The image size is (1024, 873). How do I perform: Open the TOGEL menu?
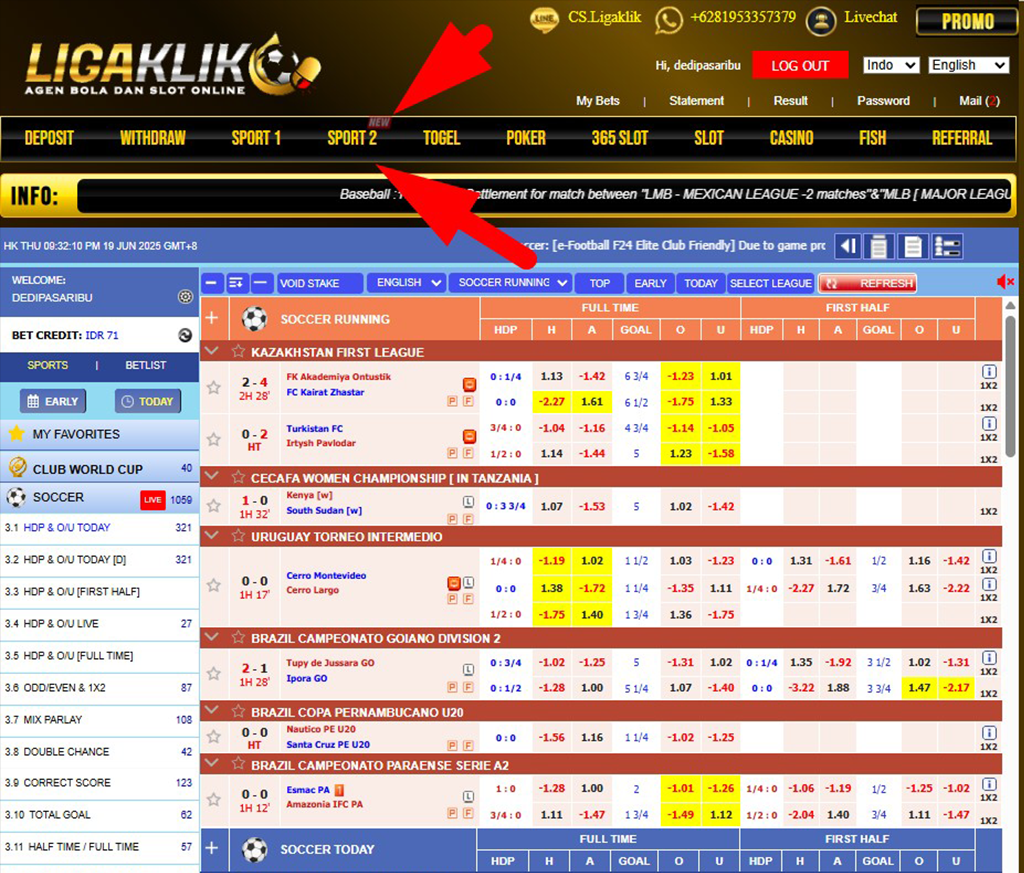(x=441, y=138)
